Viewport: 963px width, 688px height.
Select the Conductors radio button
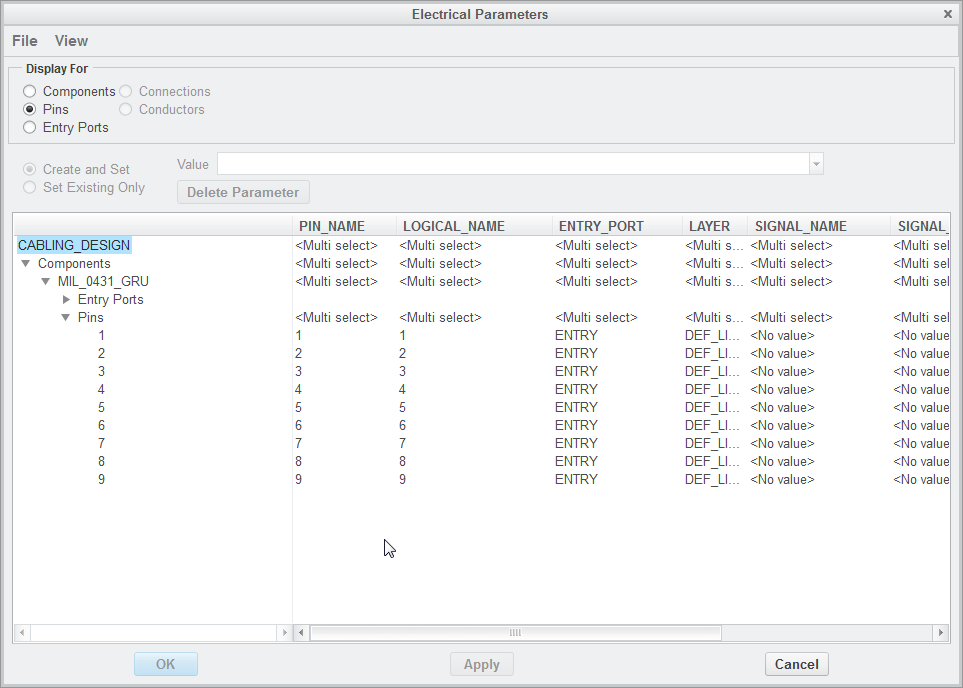point(125,109)
